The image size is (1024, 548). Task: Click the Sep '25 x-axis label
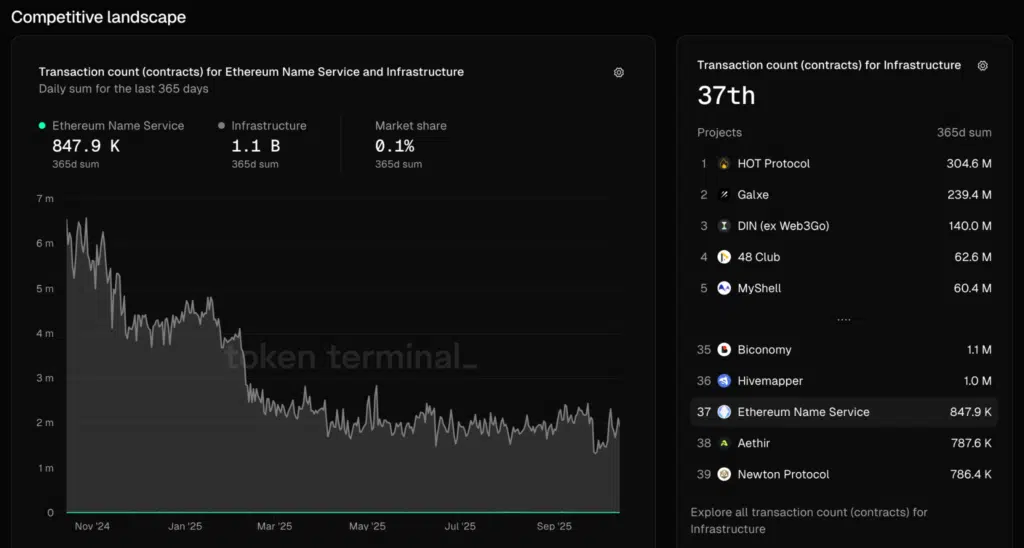pos(554,526)
